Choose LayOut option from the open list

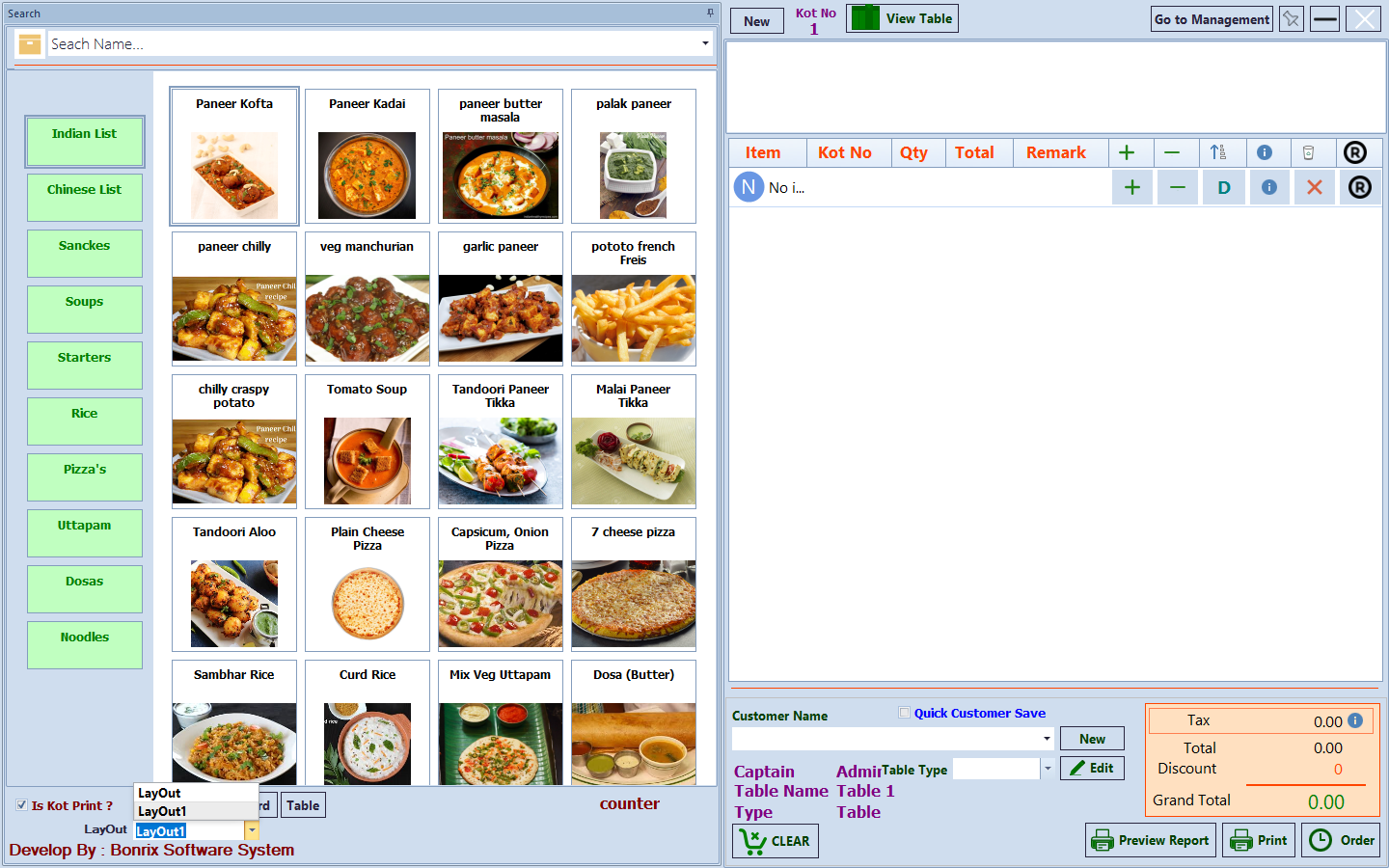(160, 793)
